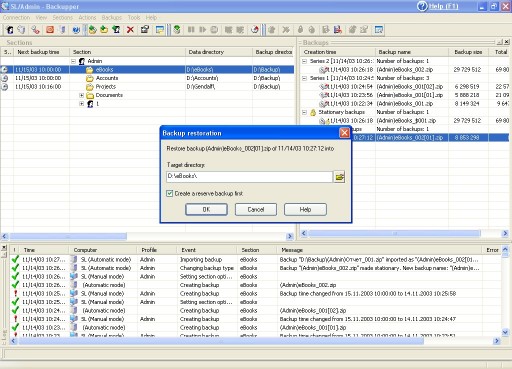Expand the profile node labeled 1
Screen dimensions: 512x369
pyautogui.click(x=81, y=104)
